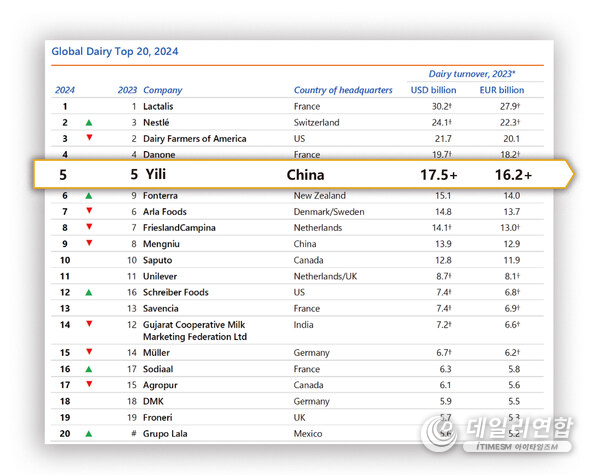Click the company name 'Unilever'
Image resolution: width=599 pixels, height=475 pixels.
coord(160,276)
